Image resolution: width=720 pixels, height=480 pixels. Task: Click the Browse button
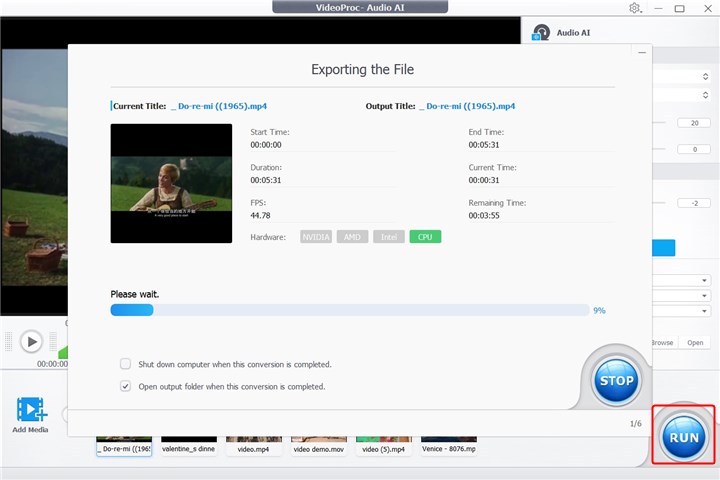coord(663,343)
